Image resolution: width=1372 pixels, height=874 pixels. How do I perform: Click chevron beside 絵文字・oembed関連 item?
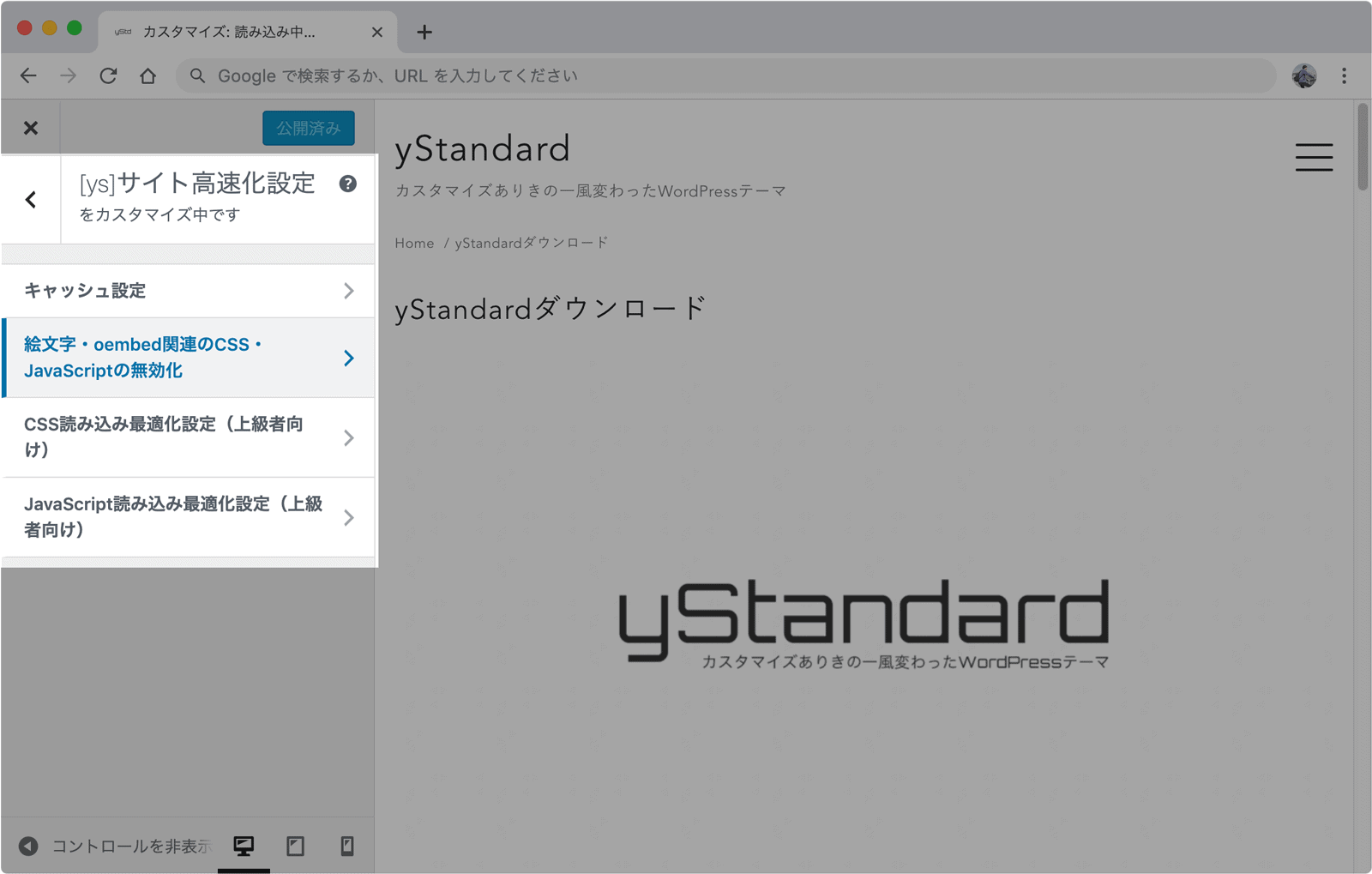(348, 358)
